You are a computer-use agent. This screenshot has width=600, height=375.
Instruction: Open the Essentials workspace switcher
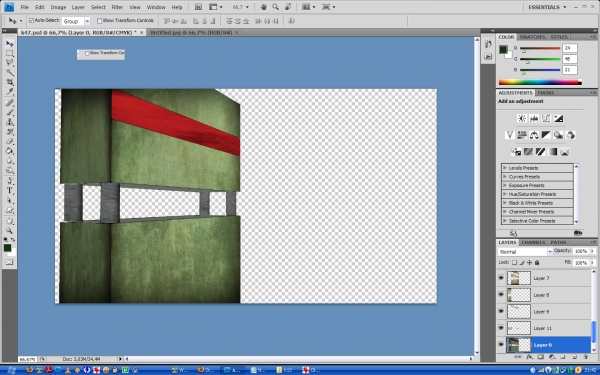click(x=547, y=7)
